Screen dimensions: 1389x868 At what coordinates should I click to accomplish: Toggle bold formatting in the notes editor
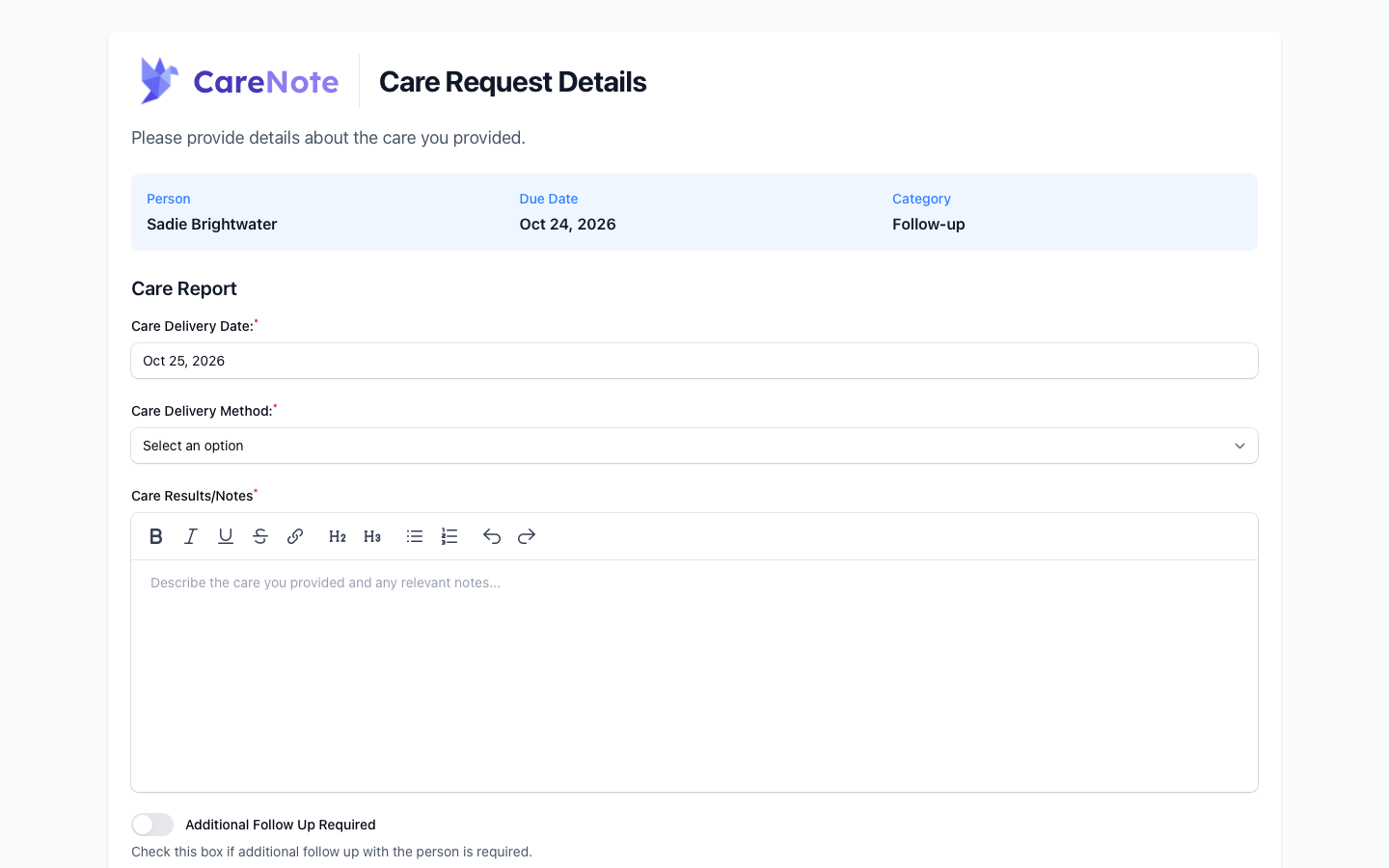pyautogui.click(x=156, y=536)
